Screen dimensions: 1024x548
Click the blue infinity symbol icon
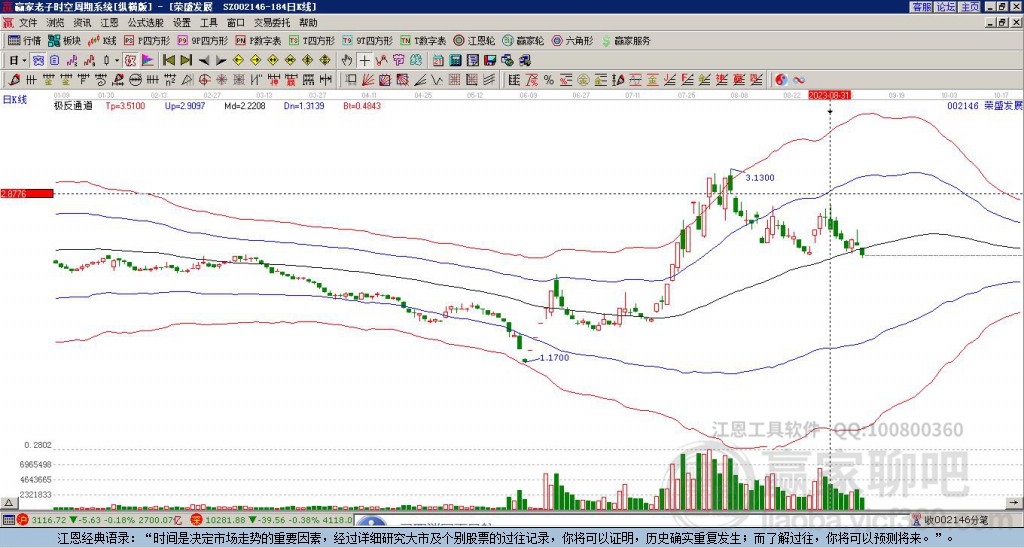pos(799,79)
